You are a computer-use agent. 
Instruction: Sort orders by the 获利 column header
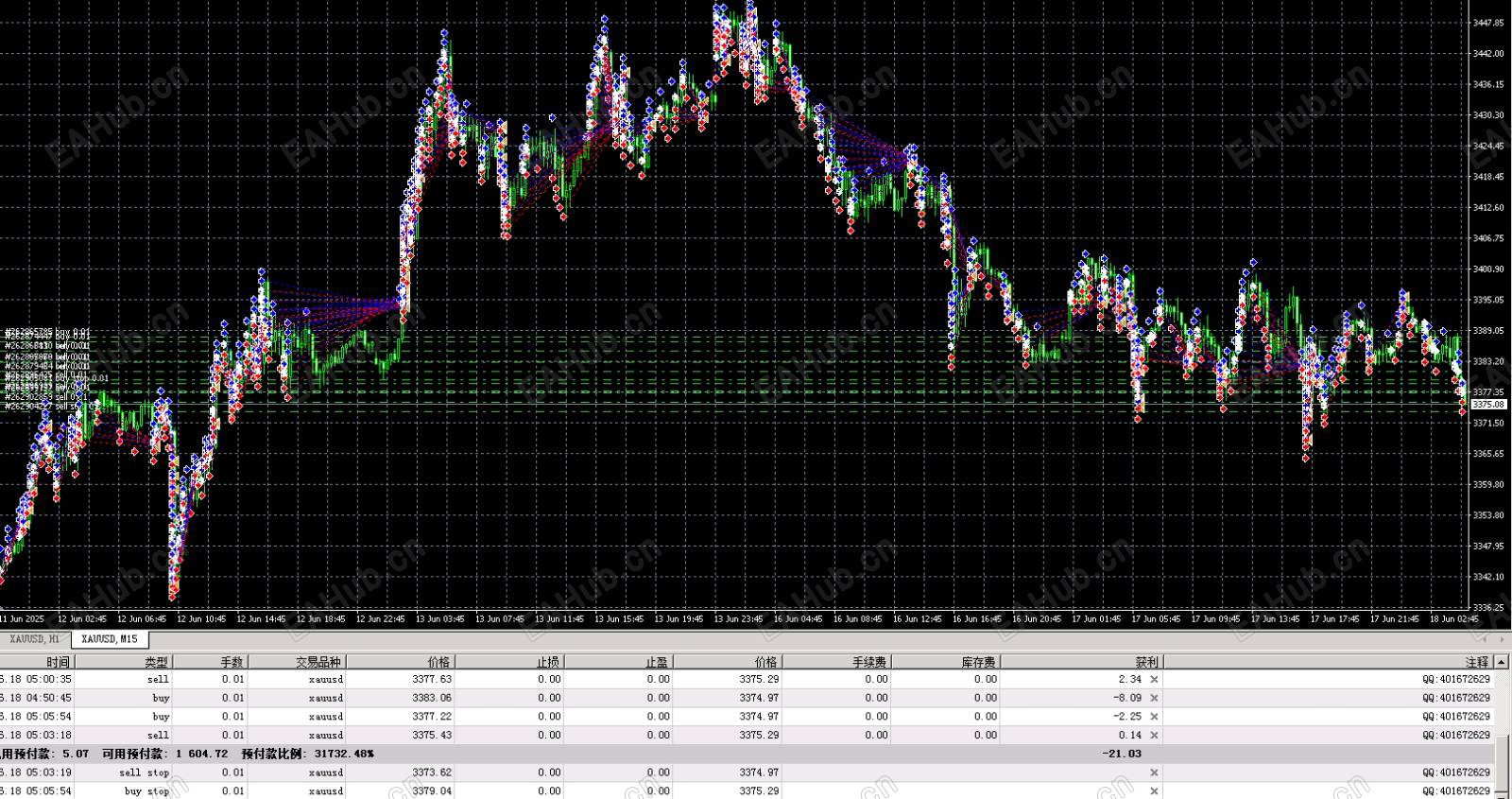pyautogui.click(x=1081, y=662)
